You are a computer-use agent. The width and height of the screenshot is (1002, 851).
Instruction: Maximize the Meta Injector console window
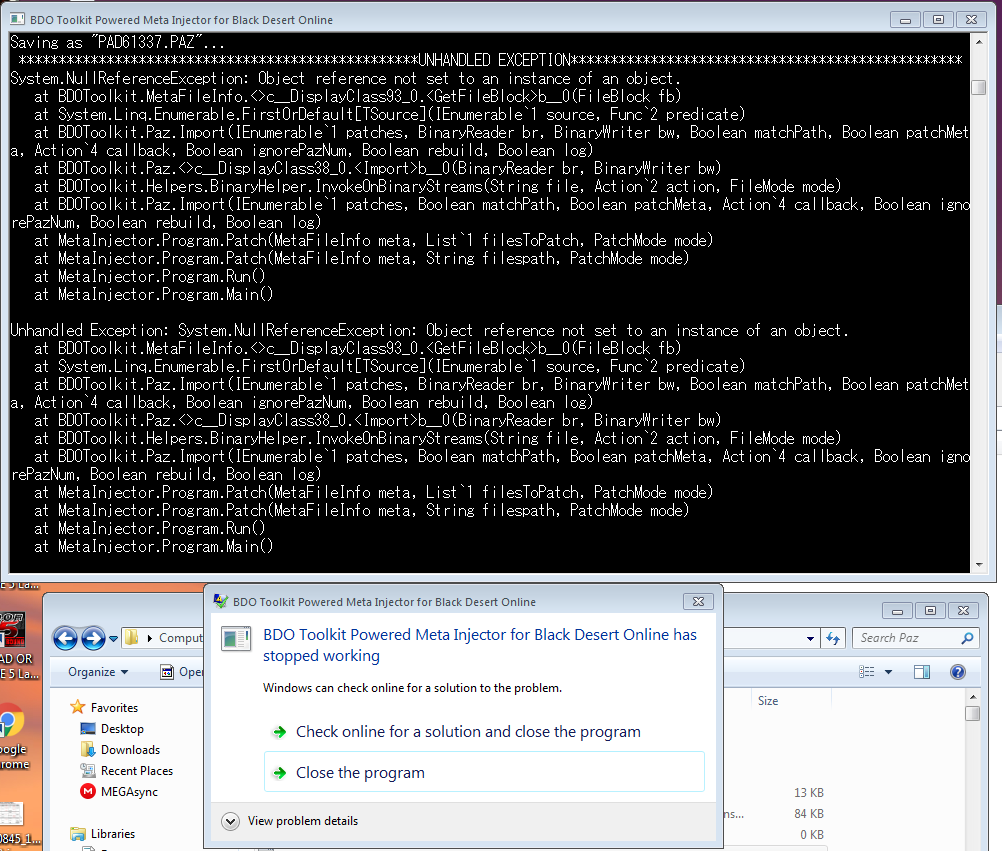(938, 20)
